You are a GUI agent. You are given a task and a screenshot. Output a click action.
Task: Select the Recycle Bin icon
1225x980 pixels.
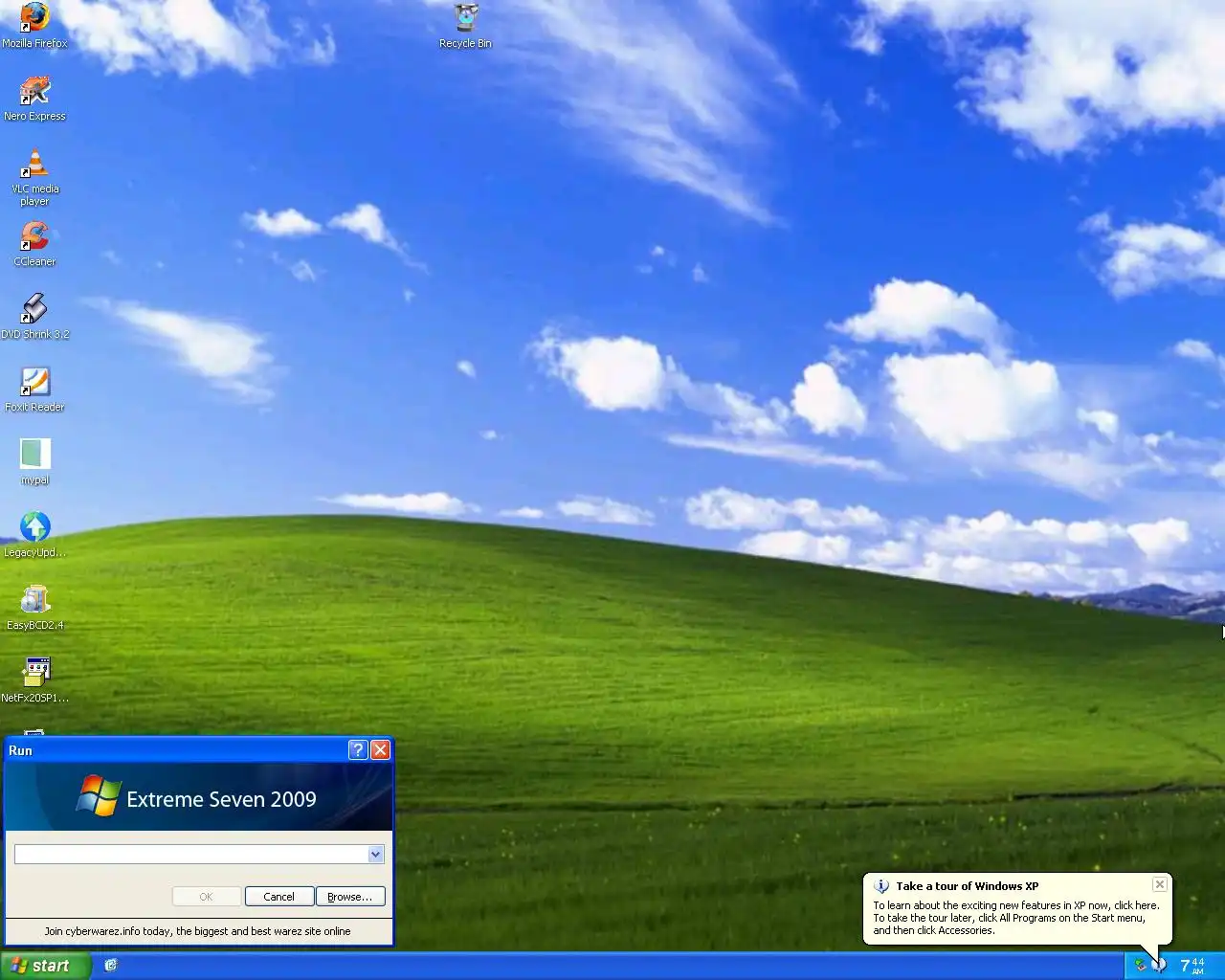pos(465,26)
